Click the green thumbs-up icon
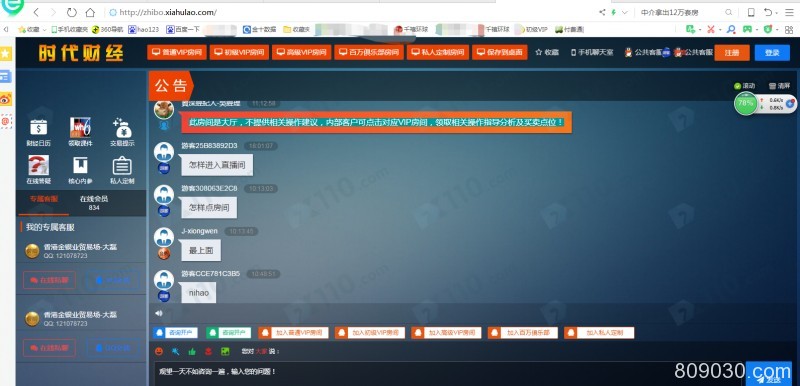This screenshot has height=386, width=800. pos(192,351)
